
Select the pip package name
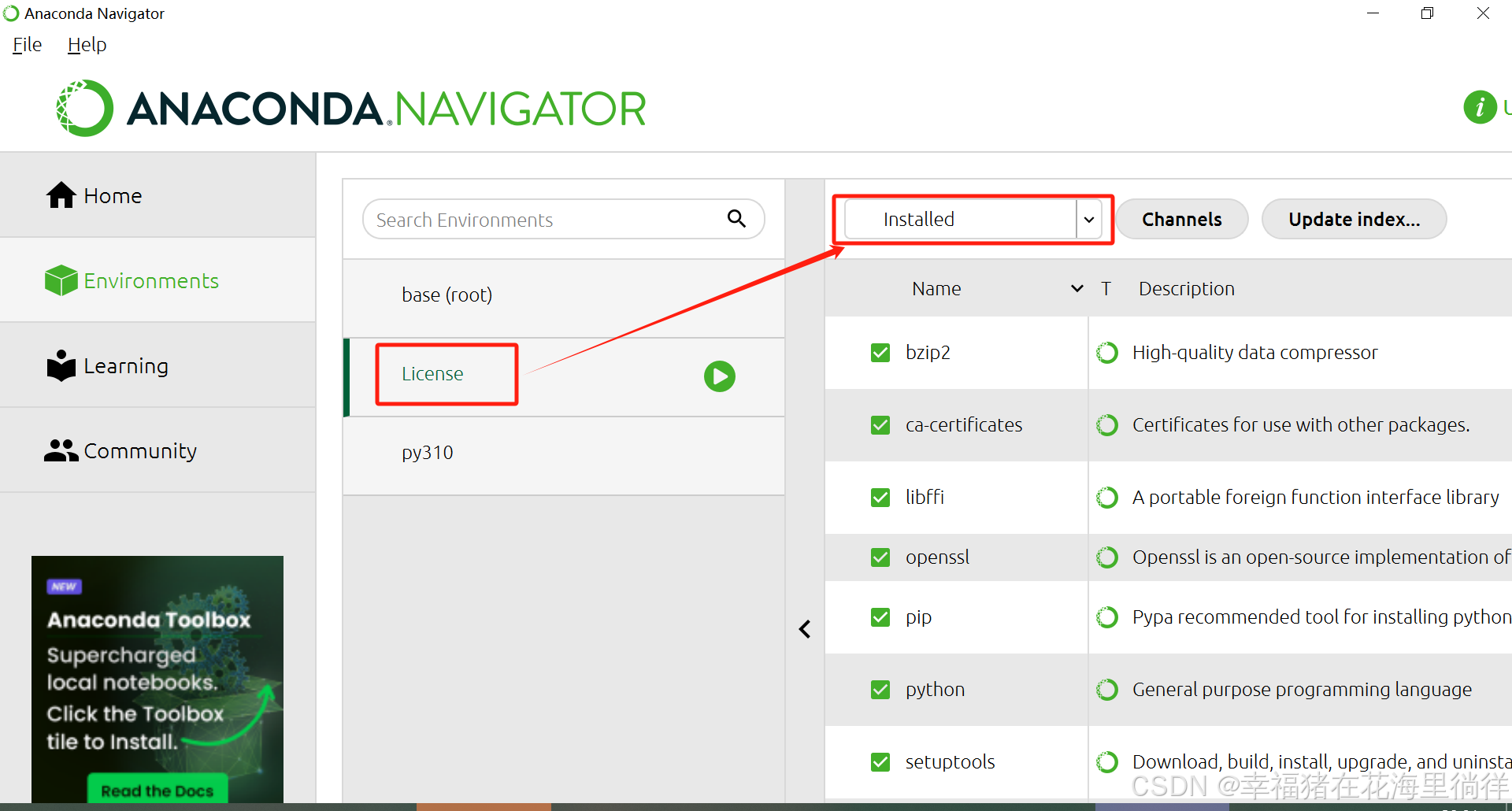(918, 617)
